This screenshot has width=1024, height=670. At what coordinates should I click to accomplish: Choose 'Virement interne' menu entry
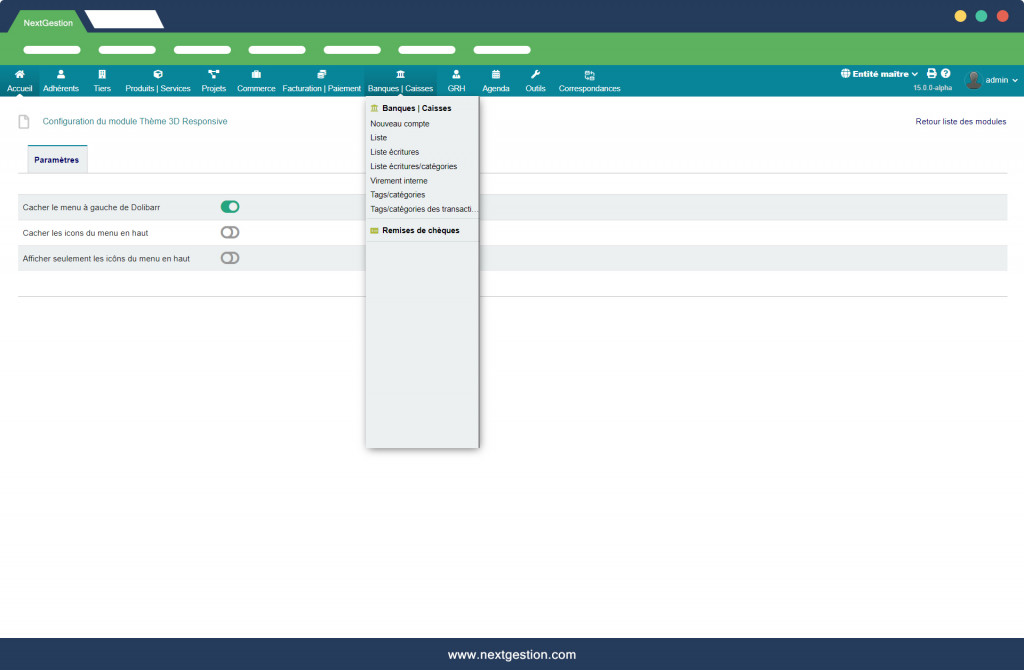click(399, 181)
